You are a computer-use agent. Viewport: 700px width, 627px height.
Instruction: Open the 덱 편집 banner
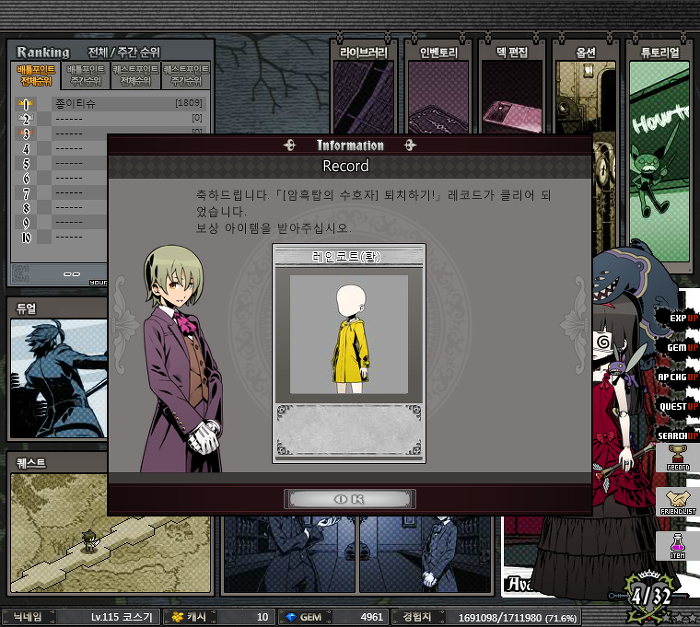coord(512,89)
